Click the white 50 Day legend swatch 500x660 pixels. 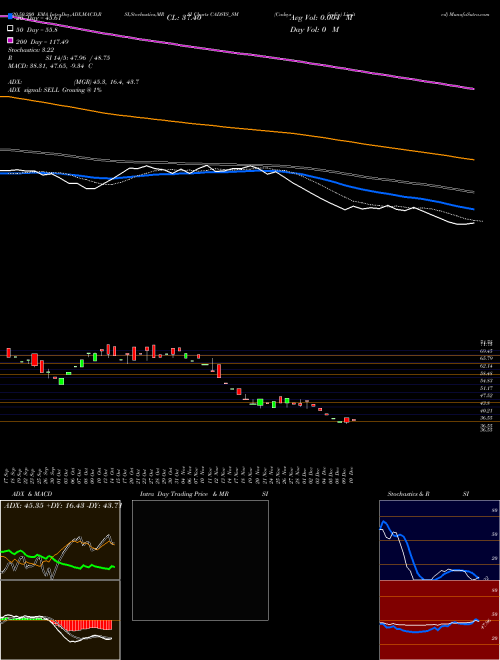10,29
